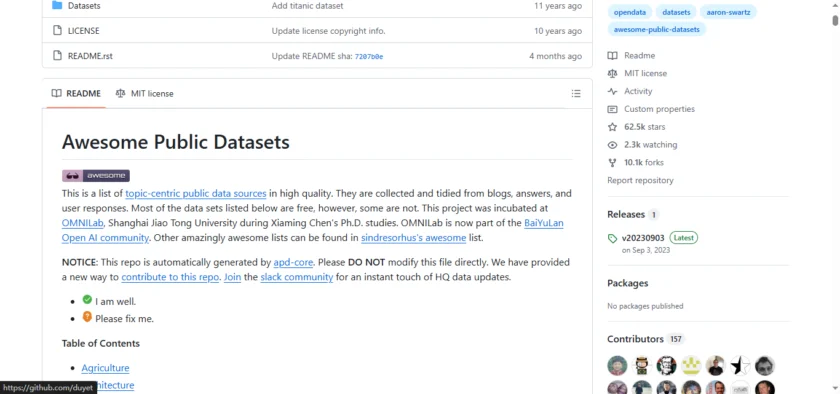Viewport: 840px width, 394px height.
Task: Click the Join link
Action: [232, 277]
